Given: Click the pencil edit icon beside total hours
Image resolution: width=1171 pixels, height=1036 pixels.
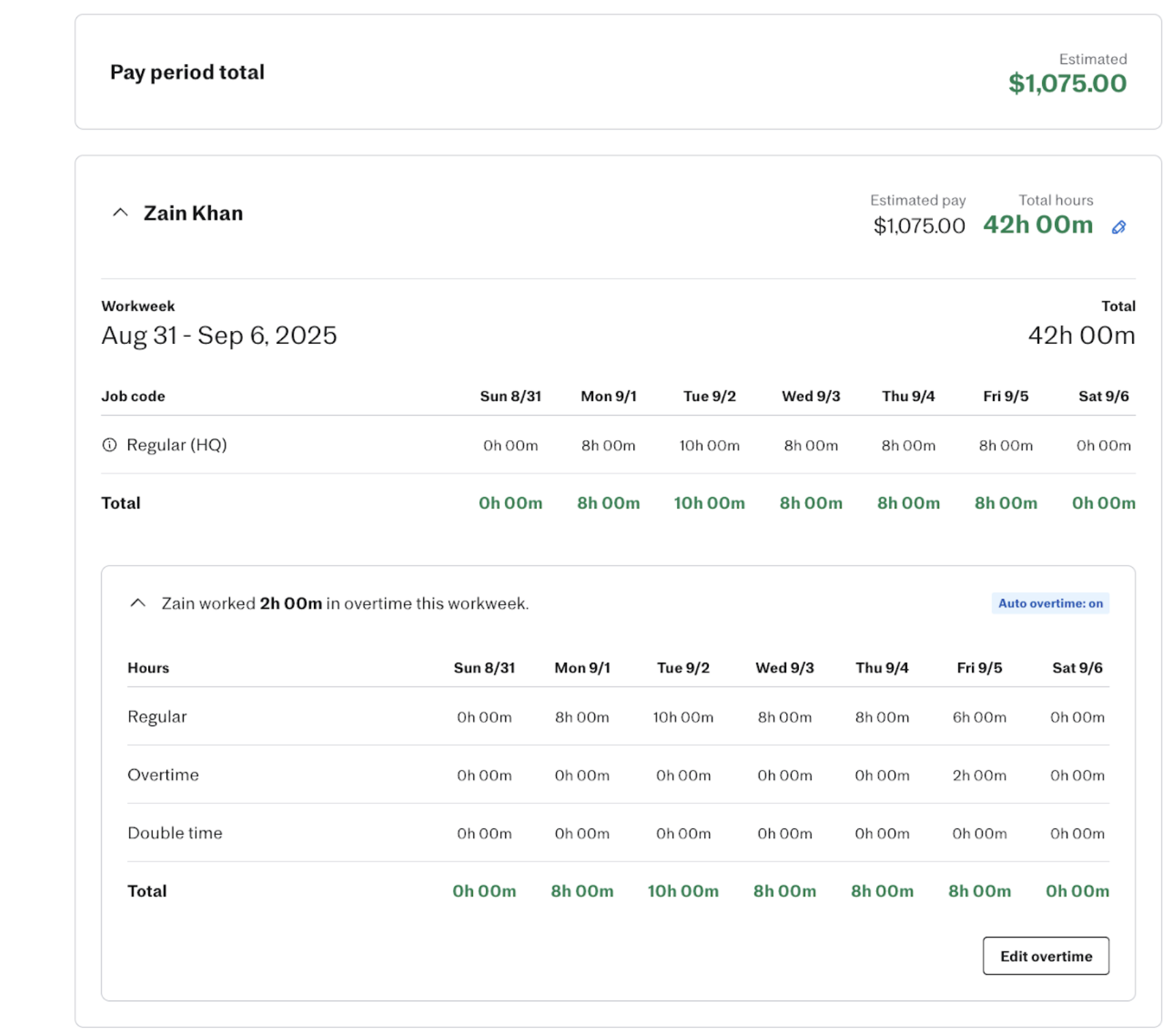Looking at the screenshot, I should point(1118,227).
